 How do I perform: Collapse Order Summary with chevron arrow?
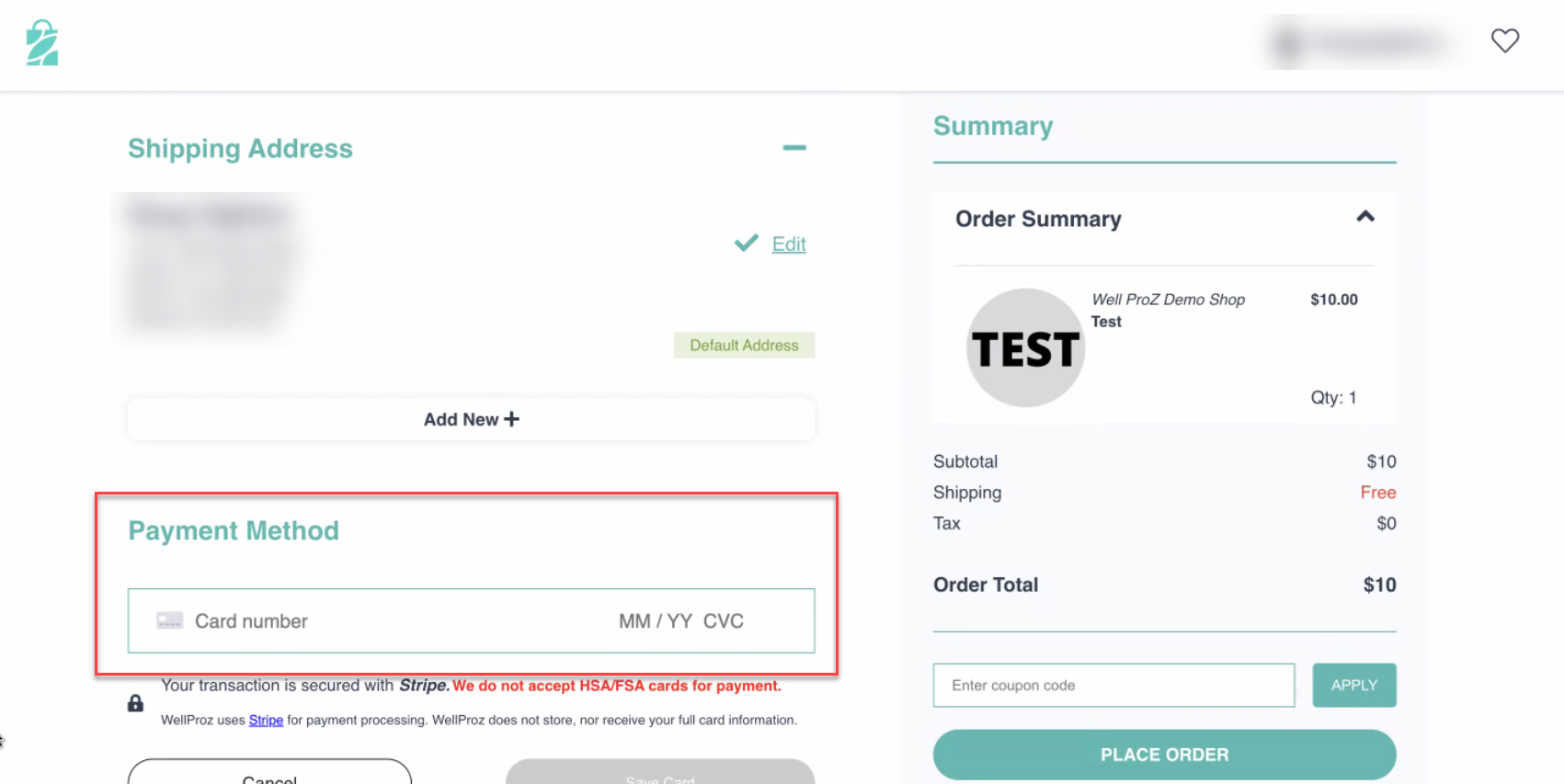click(x=1365, y=217)
